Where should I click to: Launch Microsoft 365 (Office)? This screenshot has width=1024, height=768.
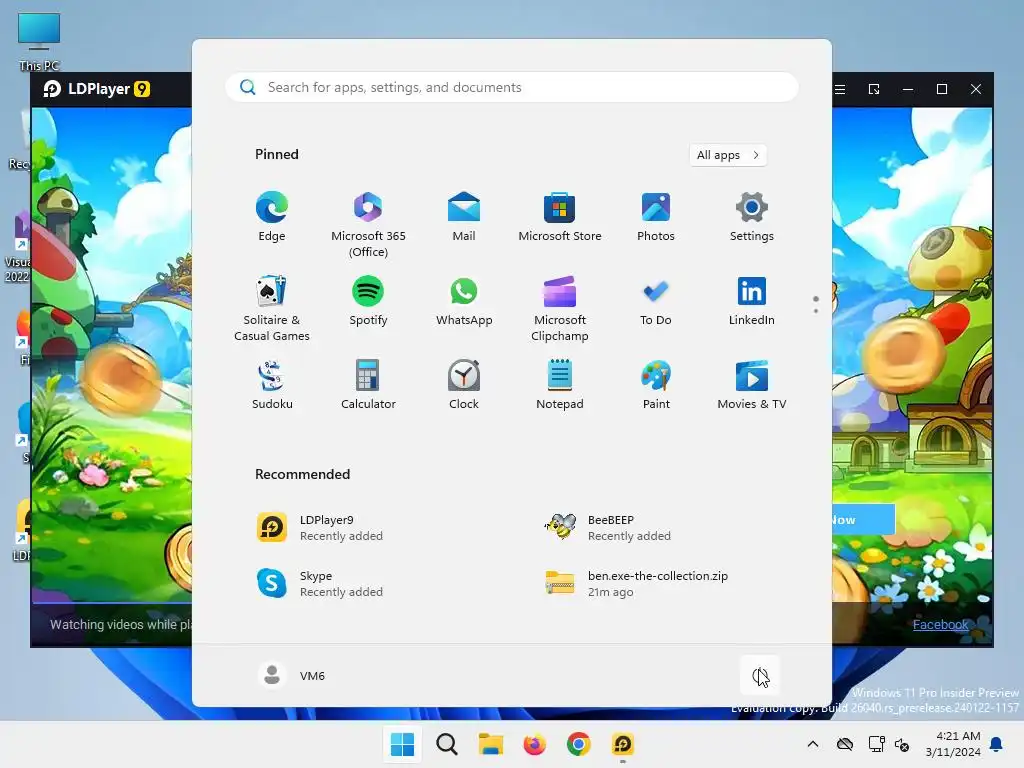(x=368, y=225)
